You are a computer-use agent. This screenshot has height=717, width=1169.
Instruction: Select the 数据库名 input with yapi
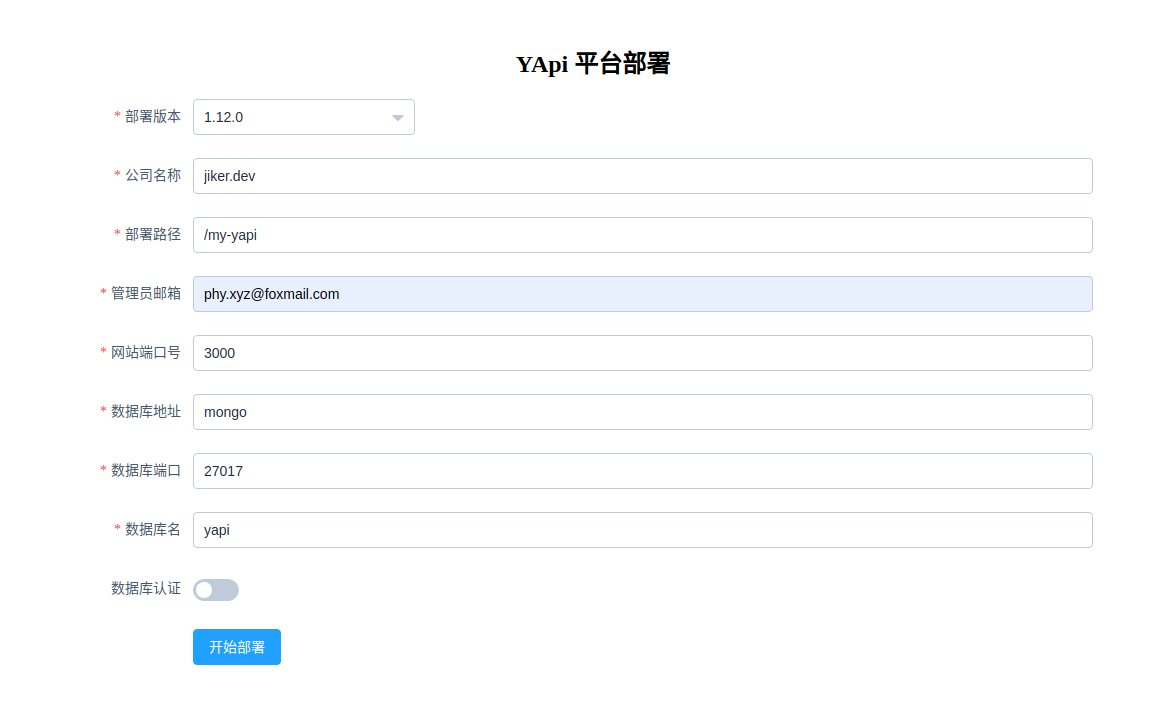click(642, 530)
